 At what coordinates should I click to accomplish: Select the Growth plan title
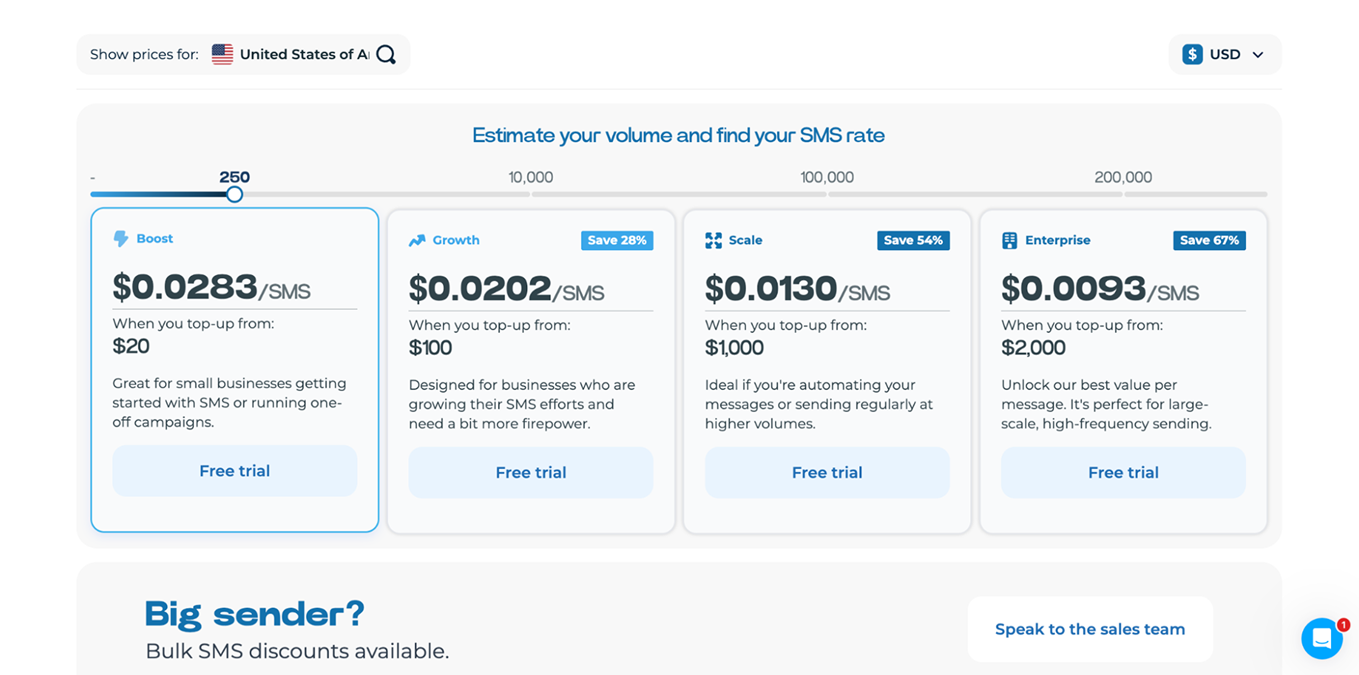point(456,241)
